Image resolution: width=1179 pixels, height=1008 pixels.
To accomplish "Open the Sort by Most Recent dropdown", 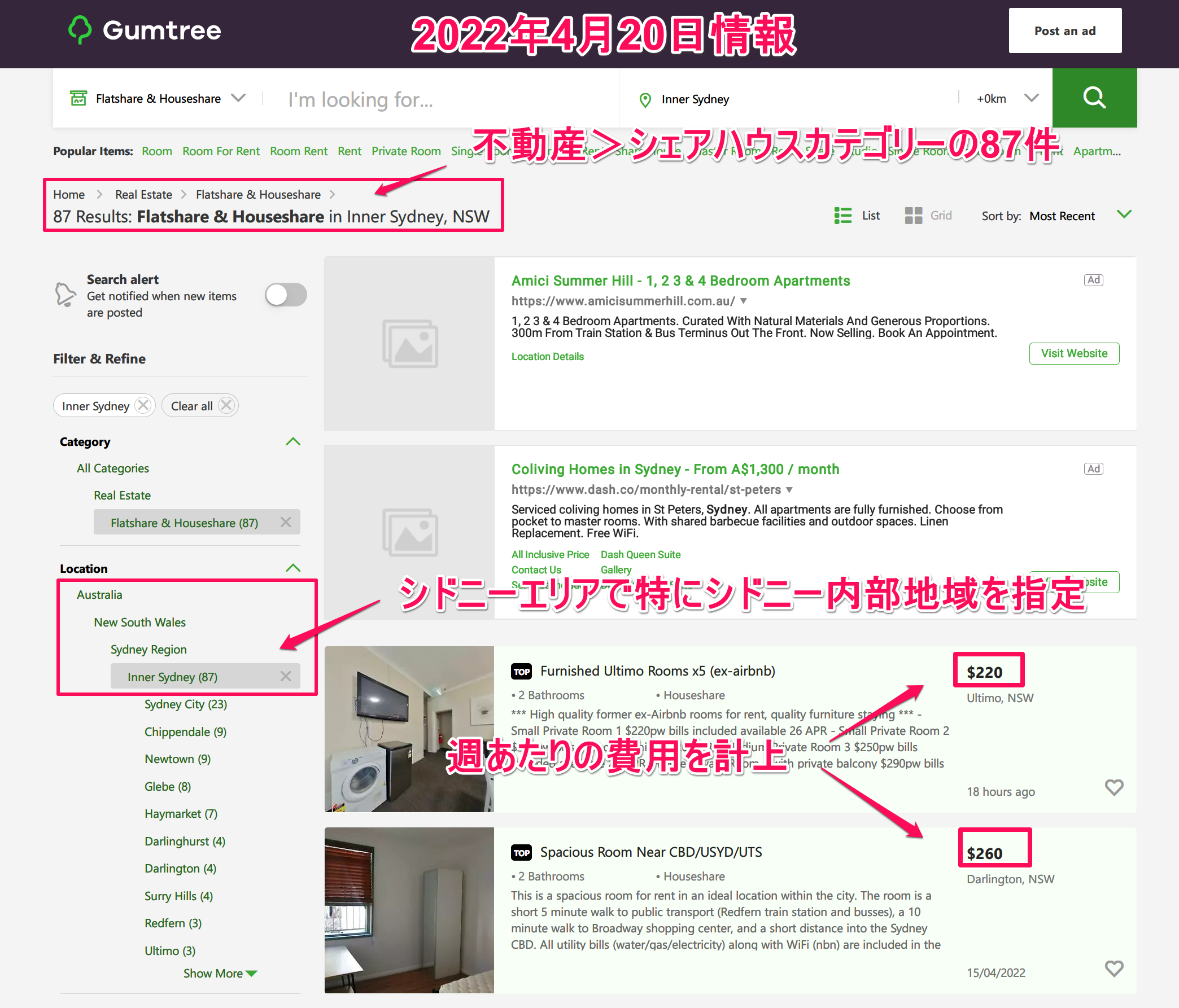I will pyautogui.click(x=1080, y=216).
